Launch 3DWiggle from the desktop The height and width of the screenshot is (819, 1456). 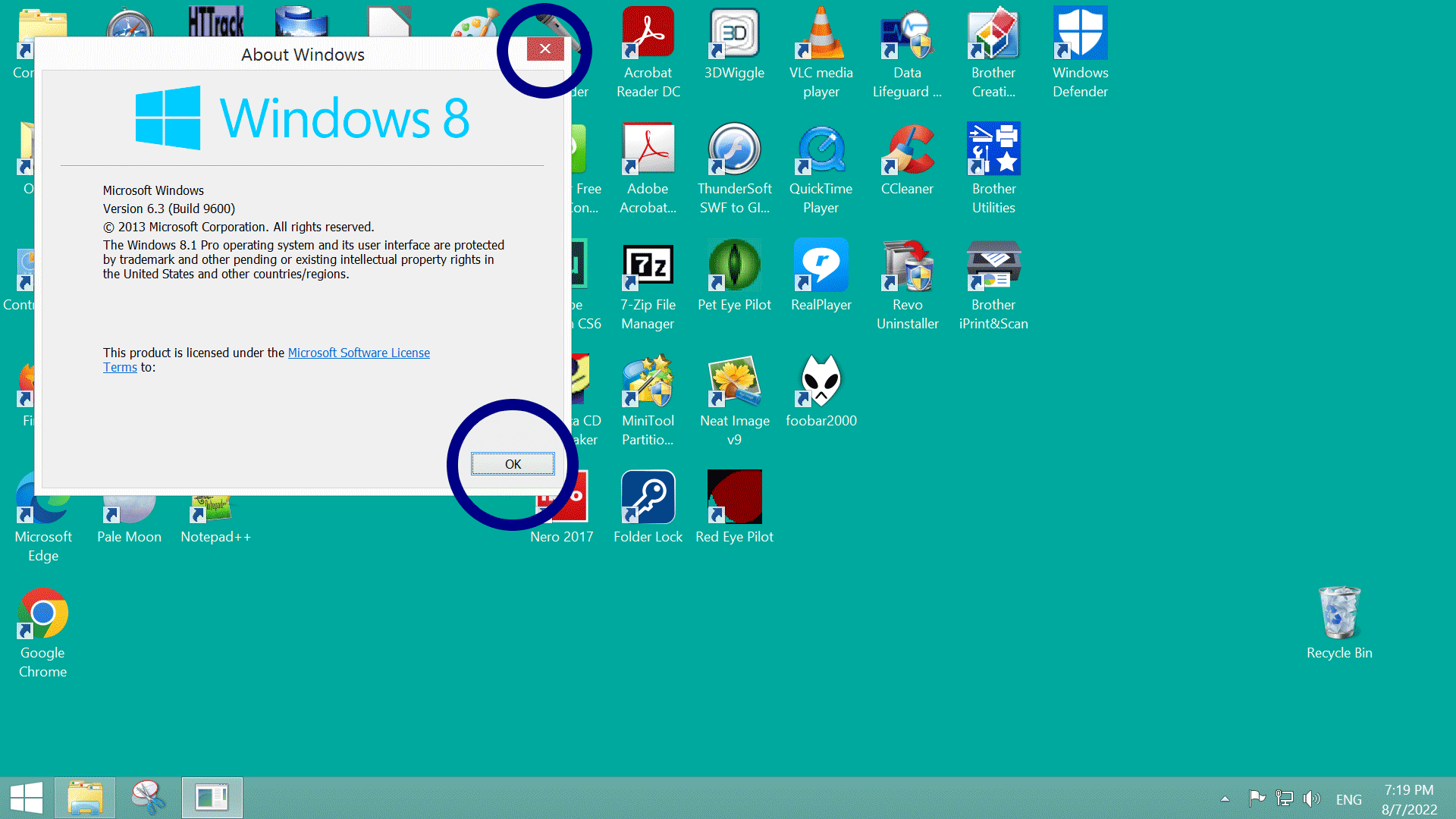click(x=734, y=44)
